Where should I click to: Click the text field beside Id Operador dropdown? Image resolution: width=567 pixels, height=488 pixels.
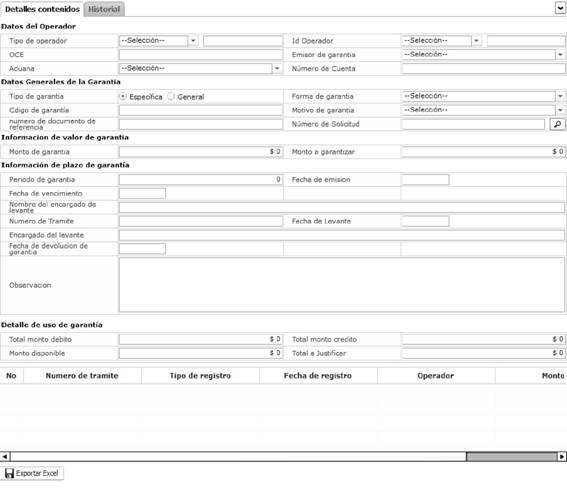526,40
